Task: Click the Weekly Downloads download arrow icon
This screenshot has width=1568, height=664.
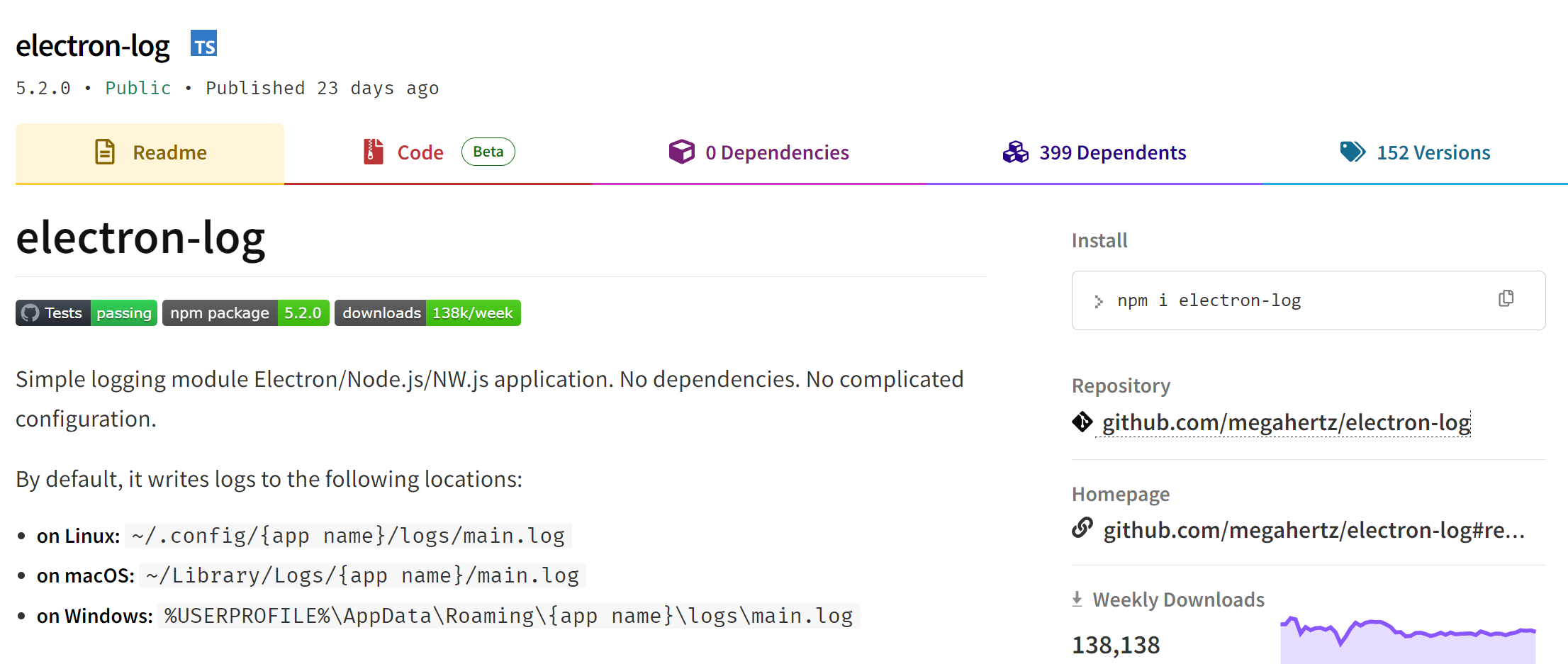Action: (1077, 600)
